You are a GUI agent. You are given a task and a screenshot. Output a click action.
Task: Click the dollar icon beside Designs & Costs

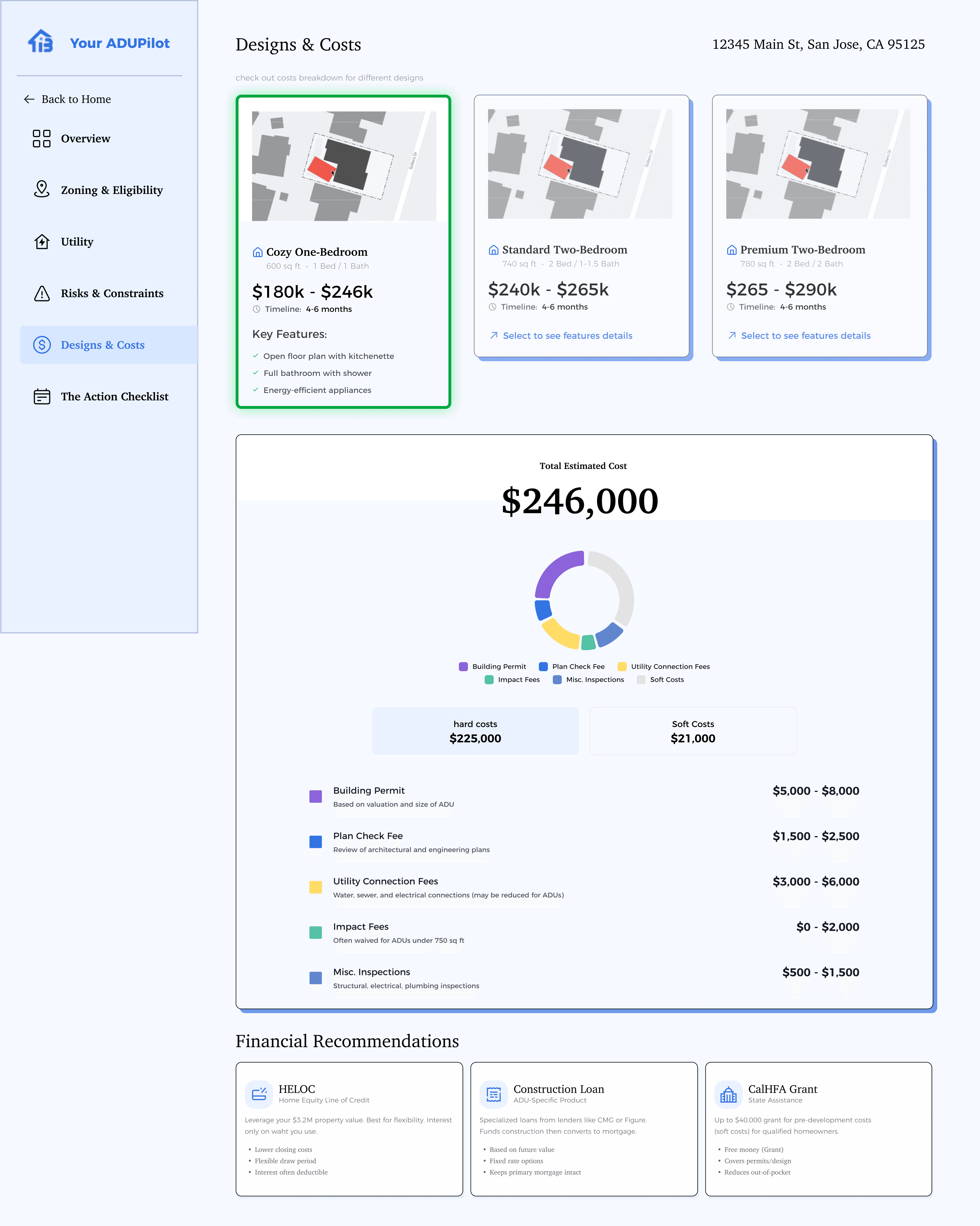click(41, 344)
